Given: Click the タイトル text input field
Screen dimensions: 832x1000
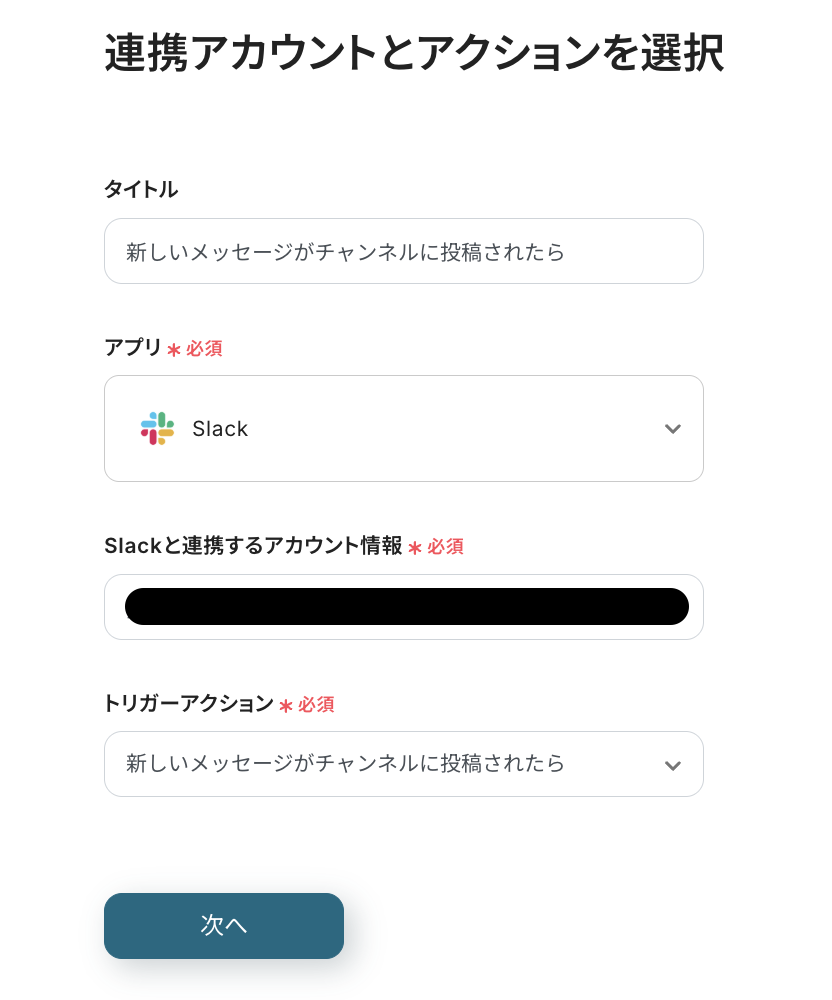Looking at the screenshot, I should [x=403, y=251].
